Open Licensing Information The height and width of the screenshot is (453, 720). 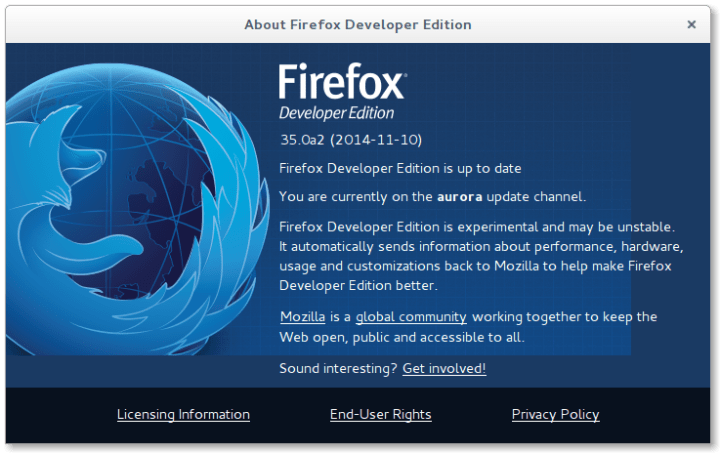point(183,414)
